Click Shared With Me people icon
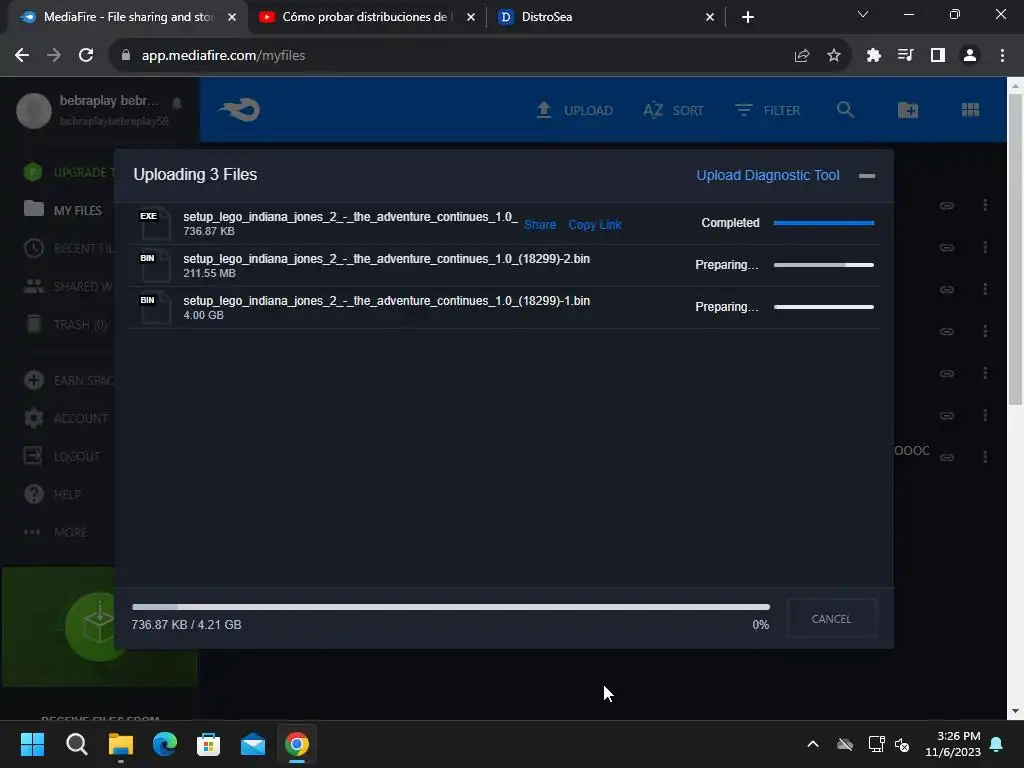Viewport: 1024px width, 768px height. coord(33,286)
